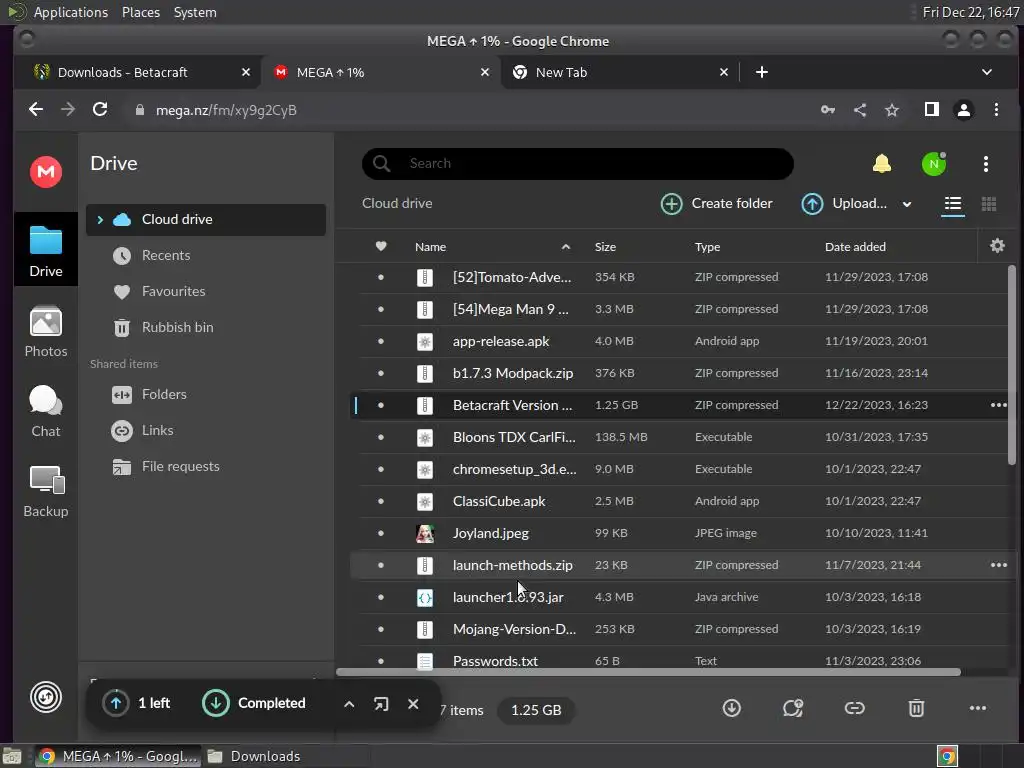Select the Drive section in sidebar

pos(46,250)
